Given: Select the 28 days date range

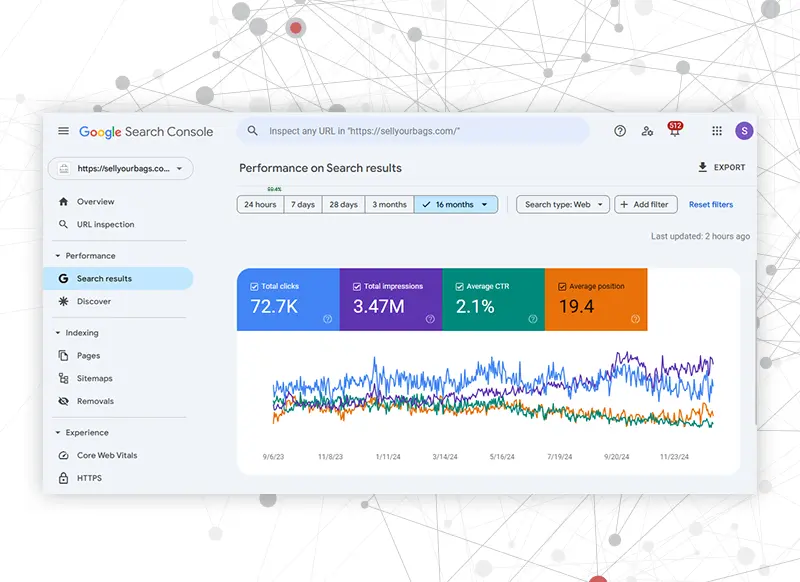Looking at the screenshot, I should pyautogui.click(x=343, y=204).
